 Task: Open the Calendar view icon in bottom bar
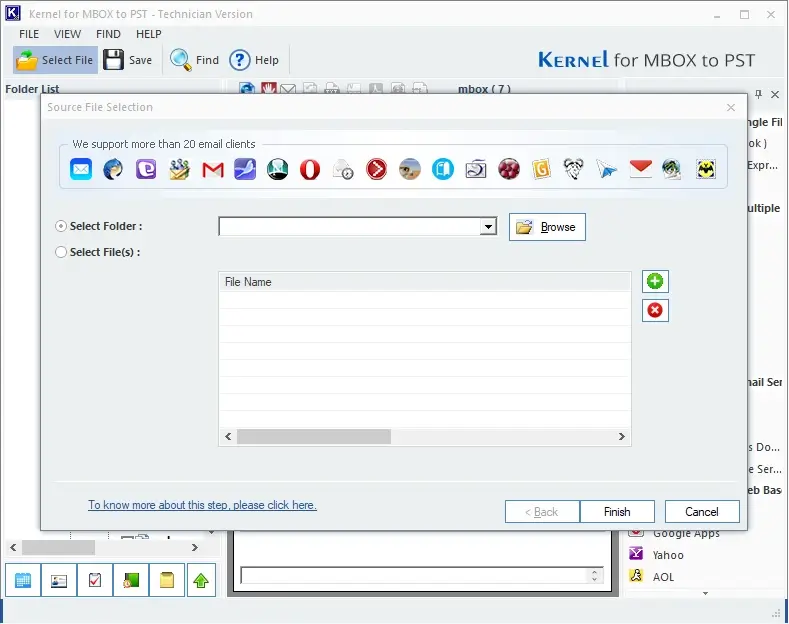point(23,580)
